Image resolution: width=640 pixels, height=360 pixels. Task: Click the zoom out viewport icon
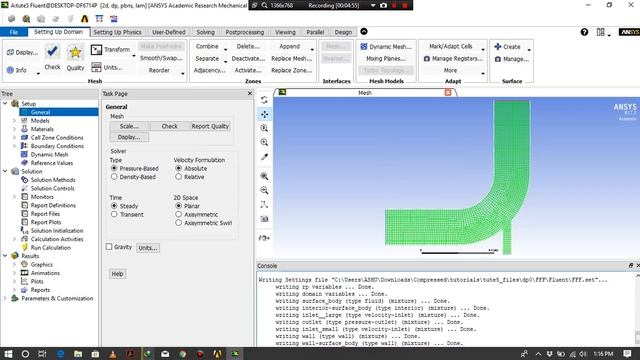(264, 190)
